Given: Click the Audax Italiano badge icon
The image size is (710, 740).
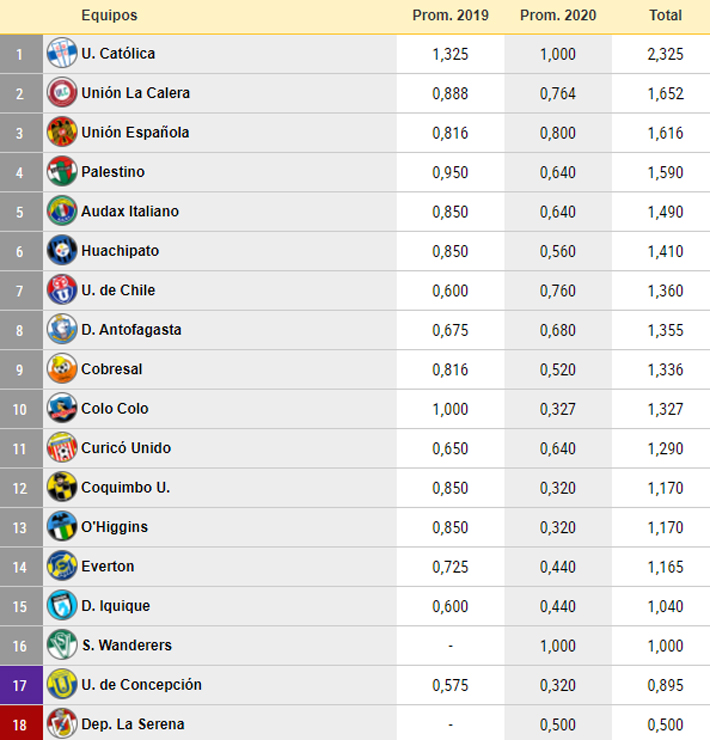Looking at the screenshot, I should click(x=62, y=212).
